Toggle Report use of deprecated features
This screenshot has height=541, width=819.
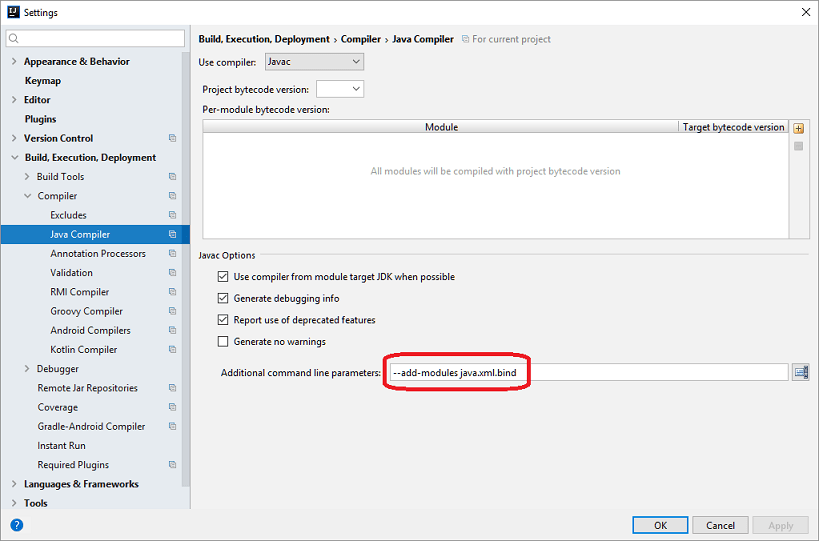click(x=223, y=320)
